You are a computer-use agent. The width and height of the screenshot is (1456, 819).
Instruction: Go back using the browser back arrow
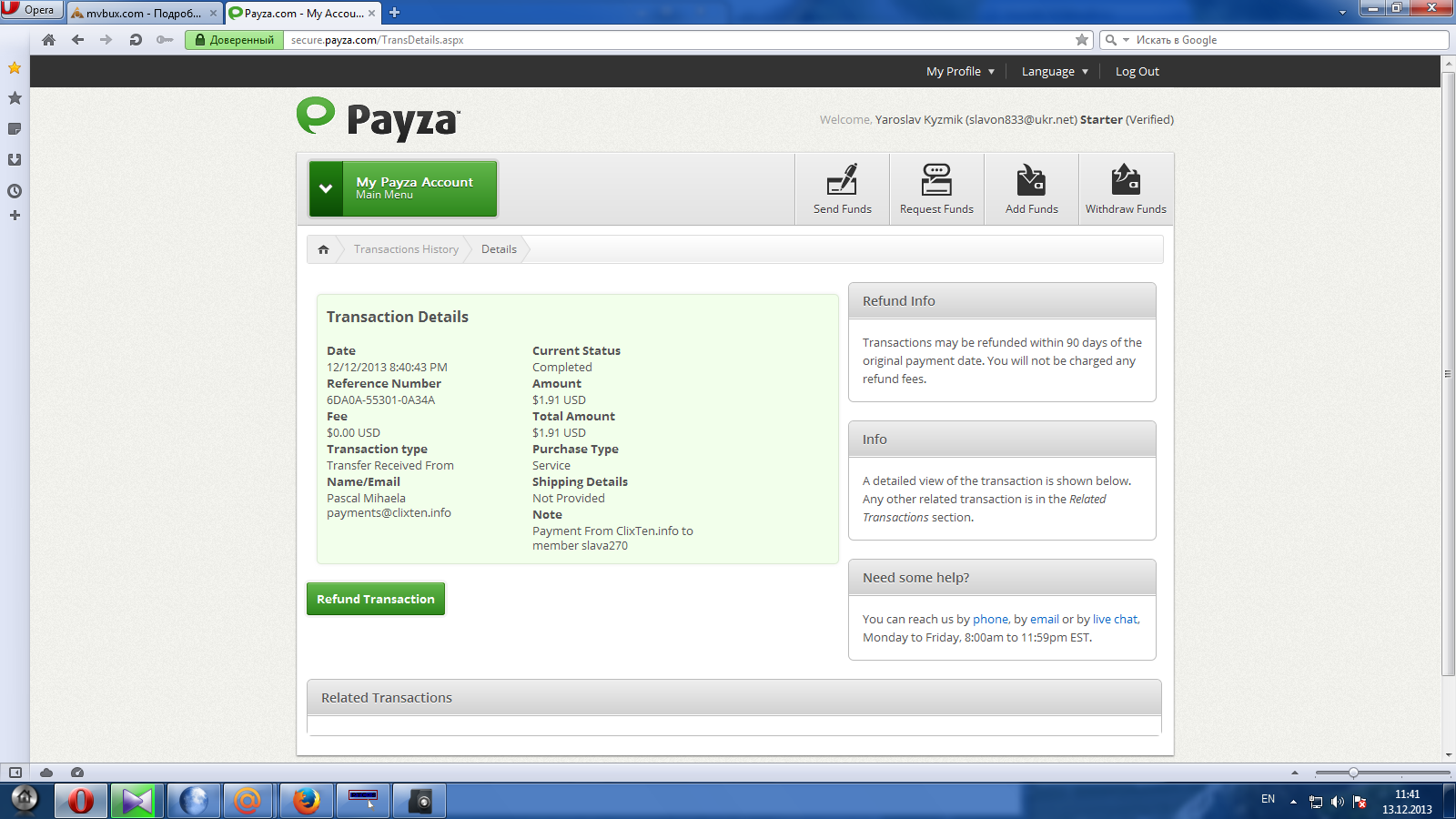click(77, 40)
